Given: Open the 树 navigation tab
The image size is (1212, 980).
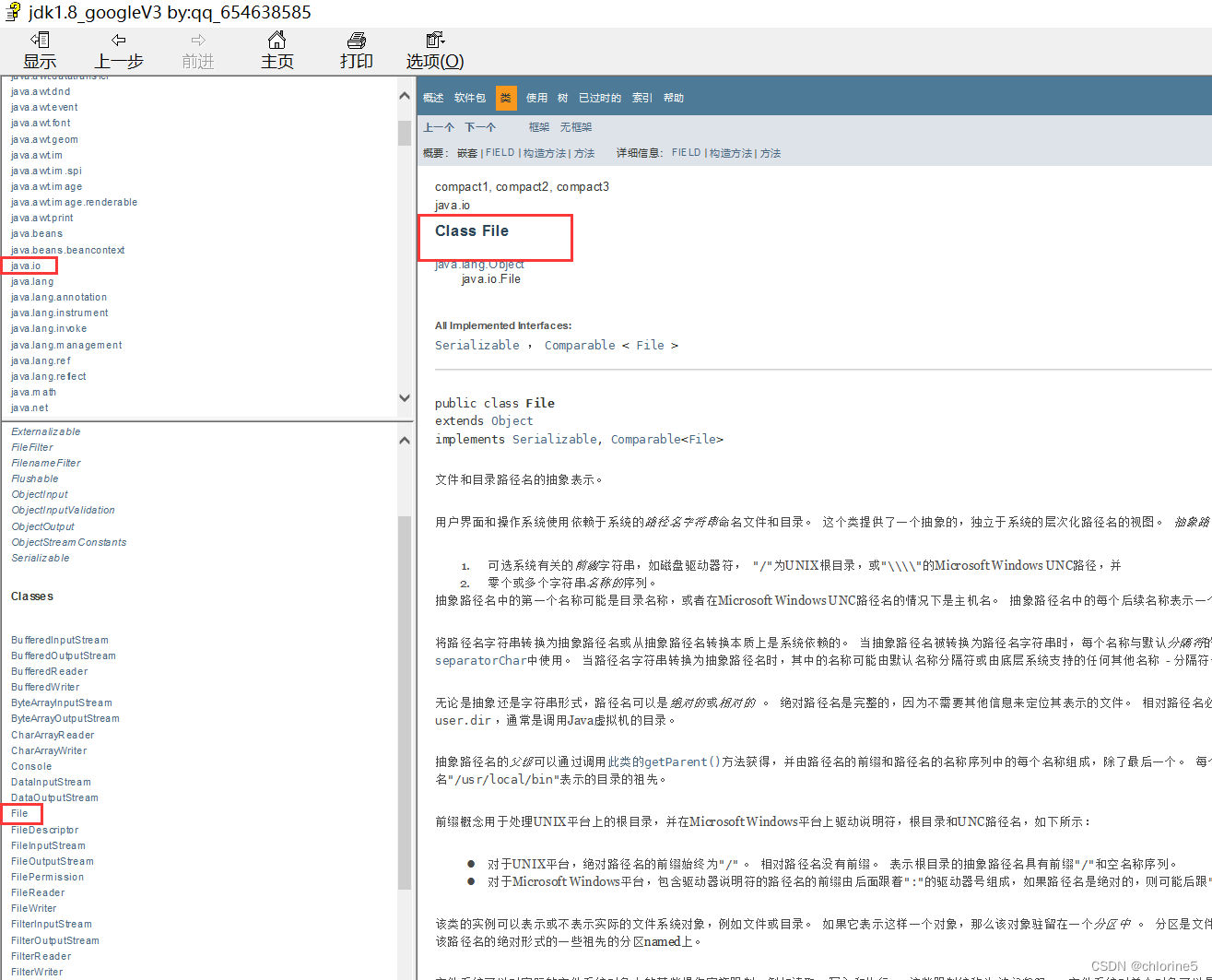Looking at the screenshot, I should [562, 98].
